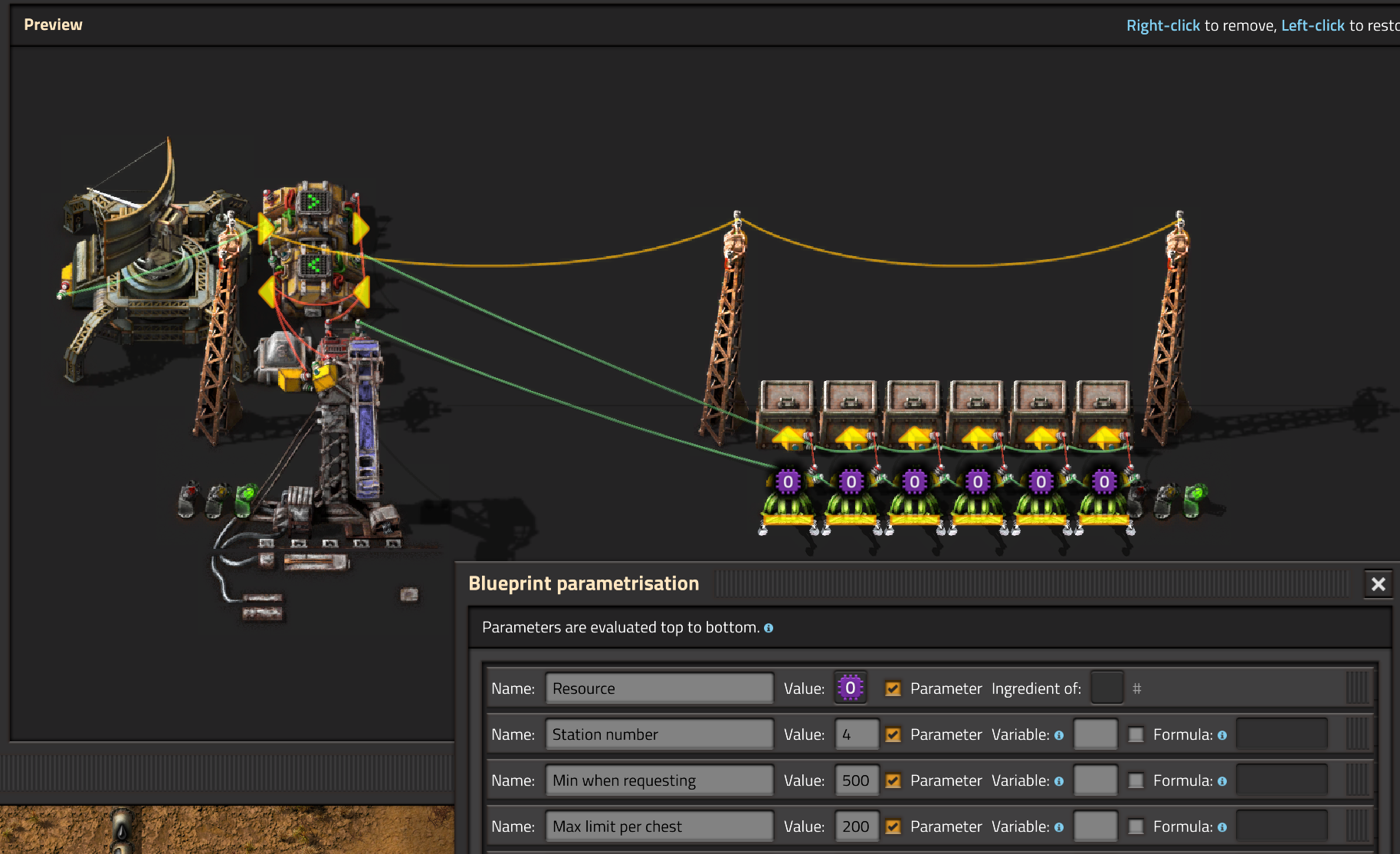The width and height of the screenshot is (1400, 854).
Task: Click info icon after 'Parameters are evaluated top to bottom'
Action: [769, 628]
